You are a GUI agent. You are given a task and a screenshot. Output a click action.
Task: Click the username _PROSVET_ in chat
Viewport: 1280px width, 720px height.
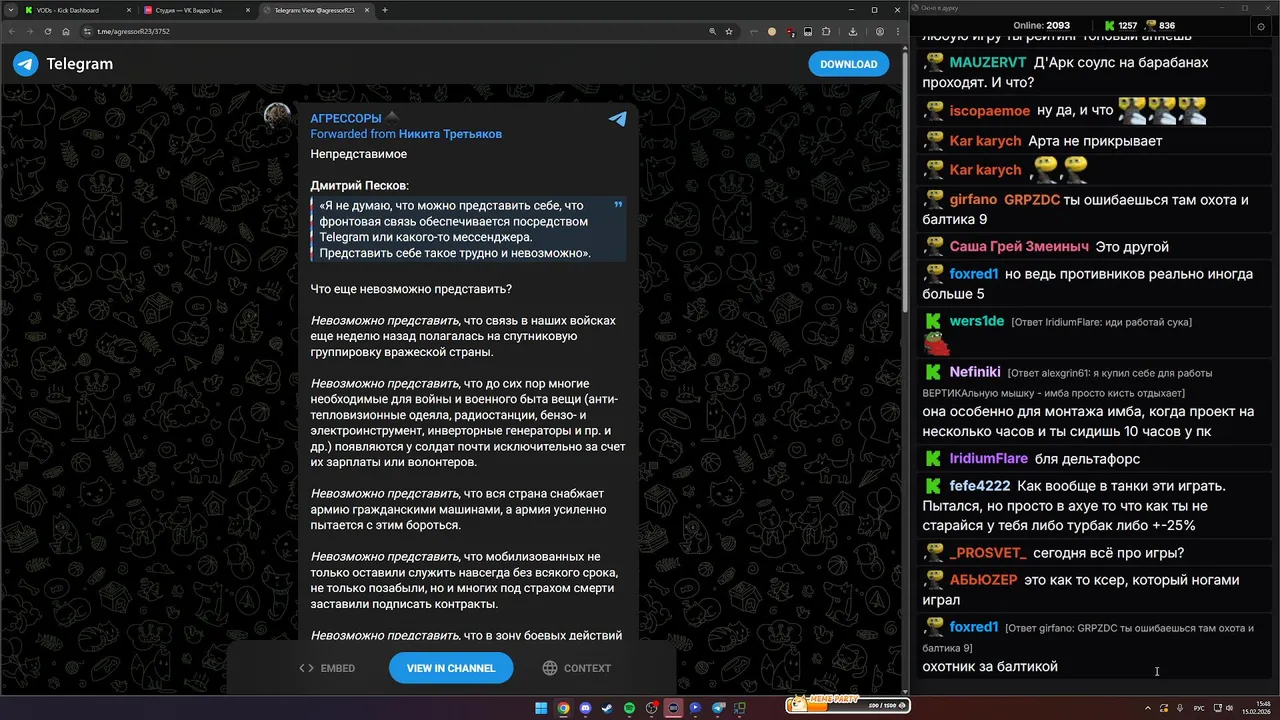(x=988, y=552)
